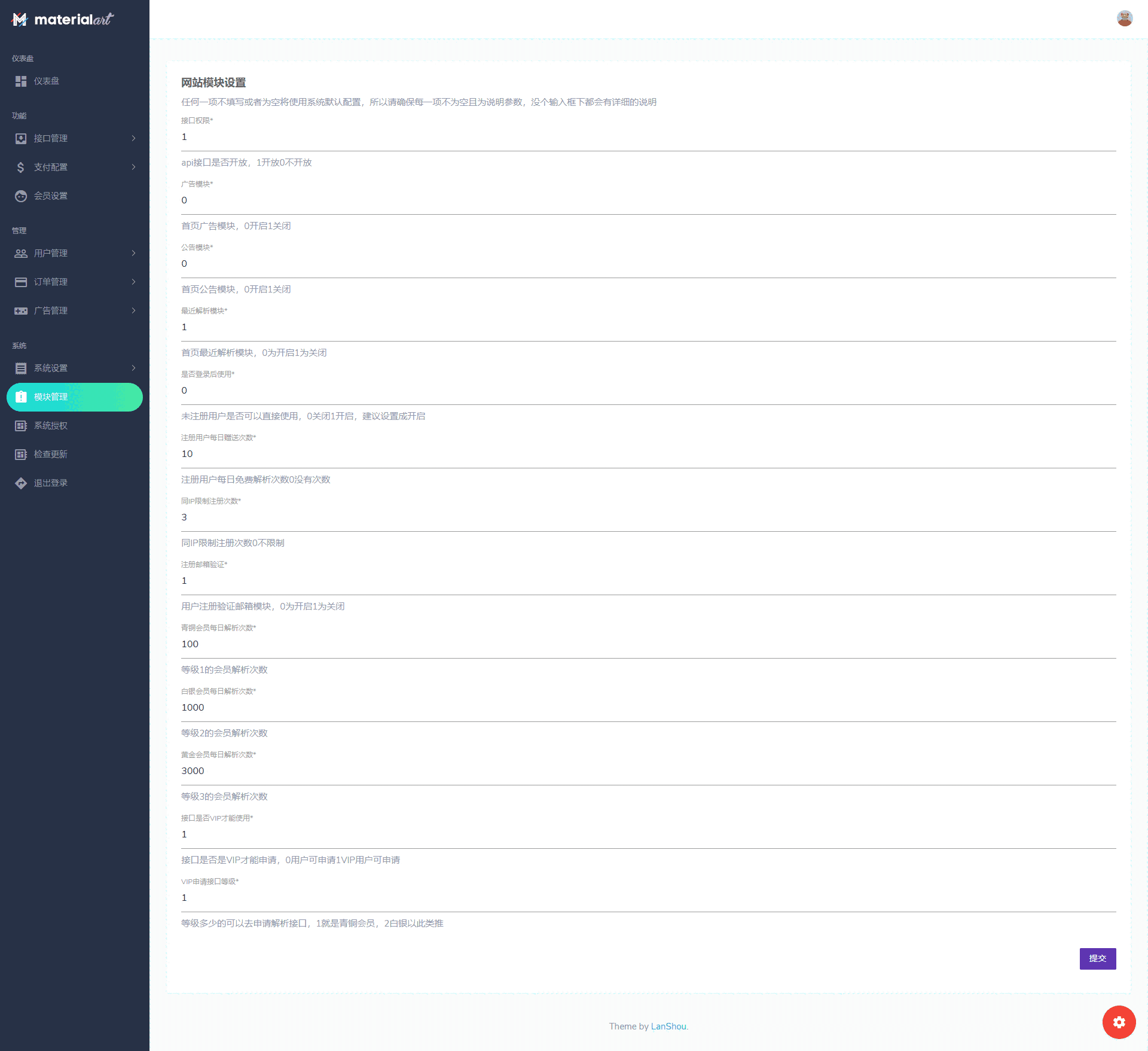Viewport: 1148px width, 1051px height.
Task: Click the materialart logo
Action: 63,19
